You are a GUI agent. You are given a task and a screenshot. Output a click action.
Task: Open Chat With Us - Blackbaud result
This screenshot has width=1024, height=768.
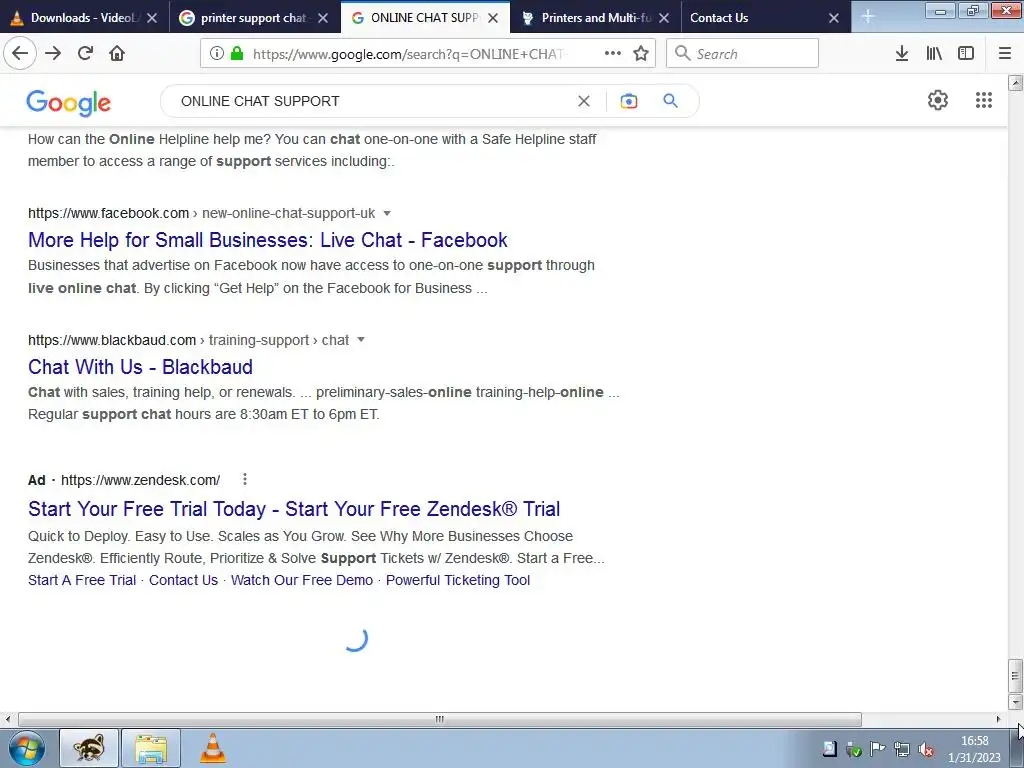[140, 366]
